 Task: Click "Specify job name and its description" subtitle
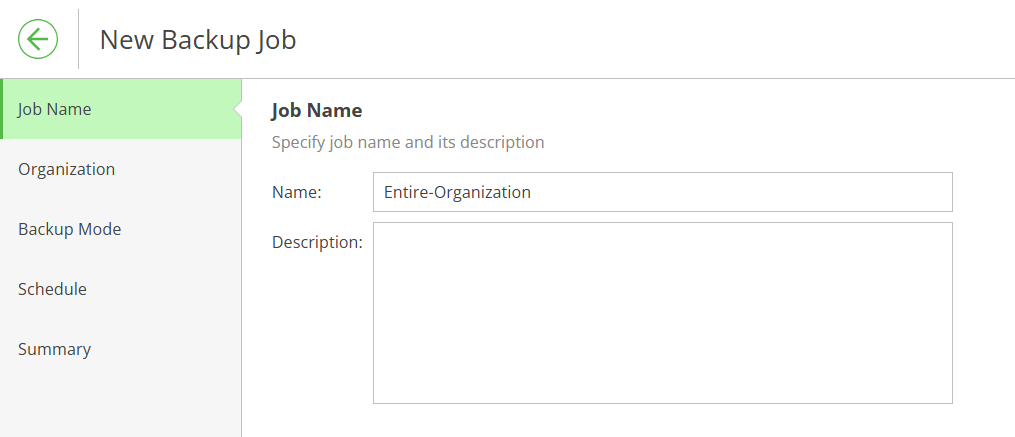(x=408, y=142)
